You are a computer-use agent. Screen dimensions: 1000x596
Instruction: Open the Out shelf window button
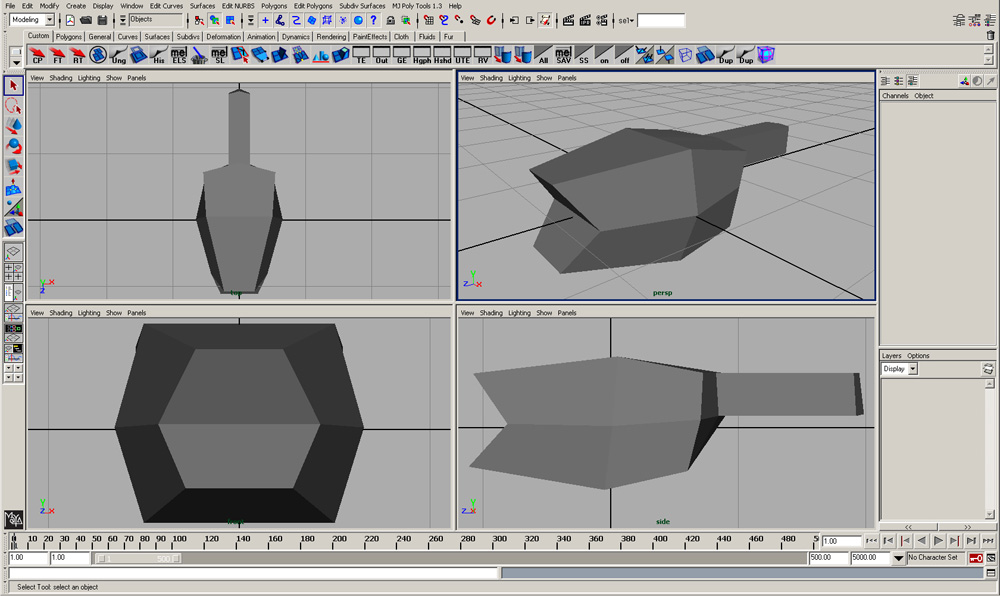381,55
